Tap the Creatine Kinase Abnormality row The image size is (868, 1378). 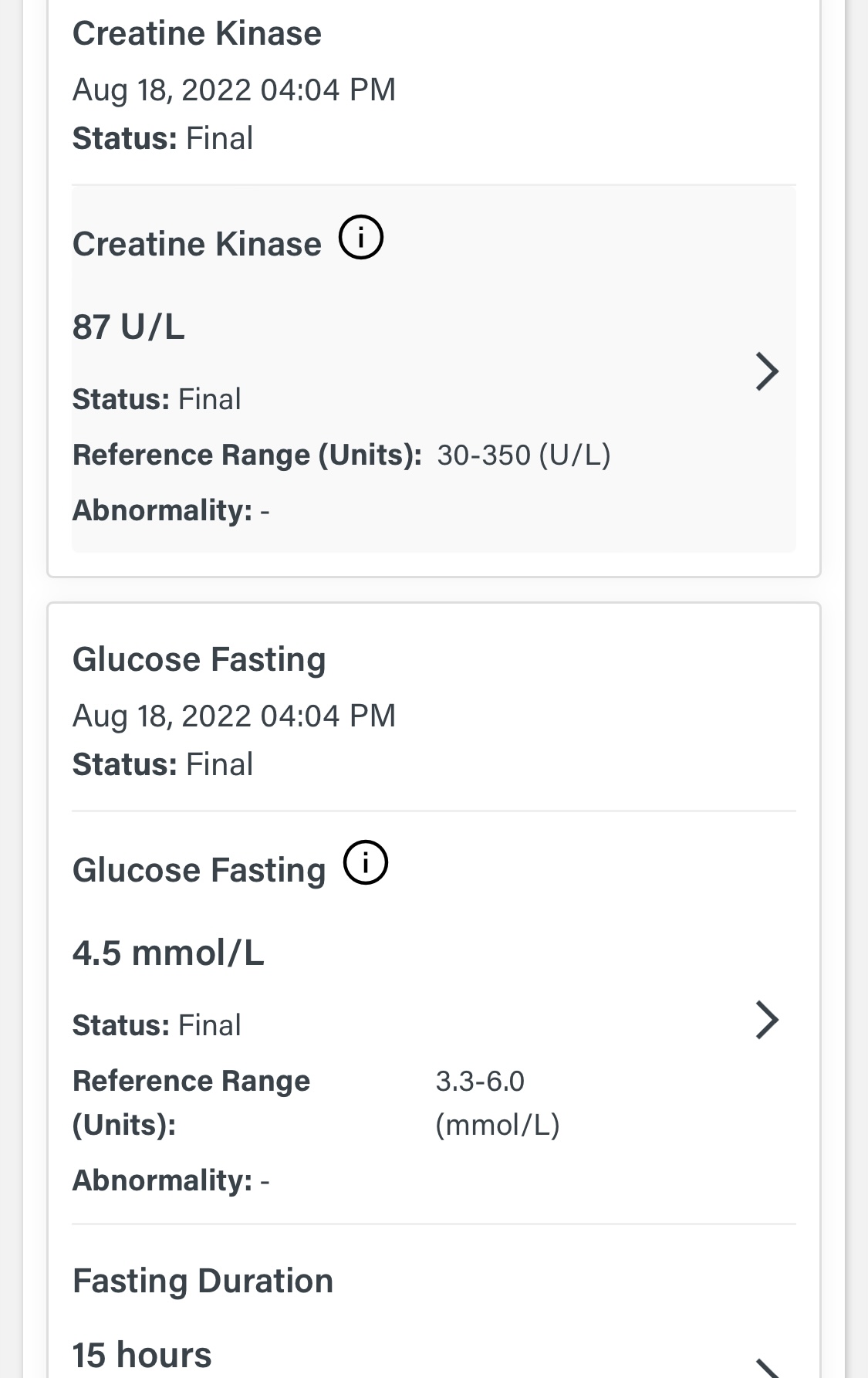tap(171, 510)
